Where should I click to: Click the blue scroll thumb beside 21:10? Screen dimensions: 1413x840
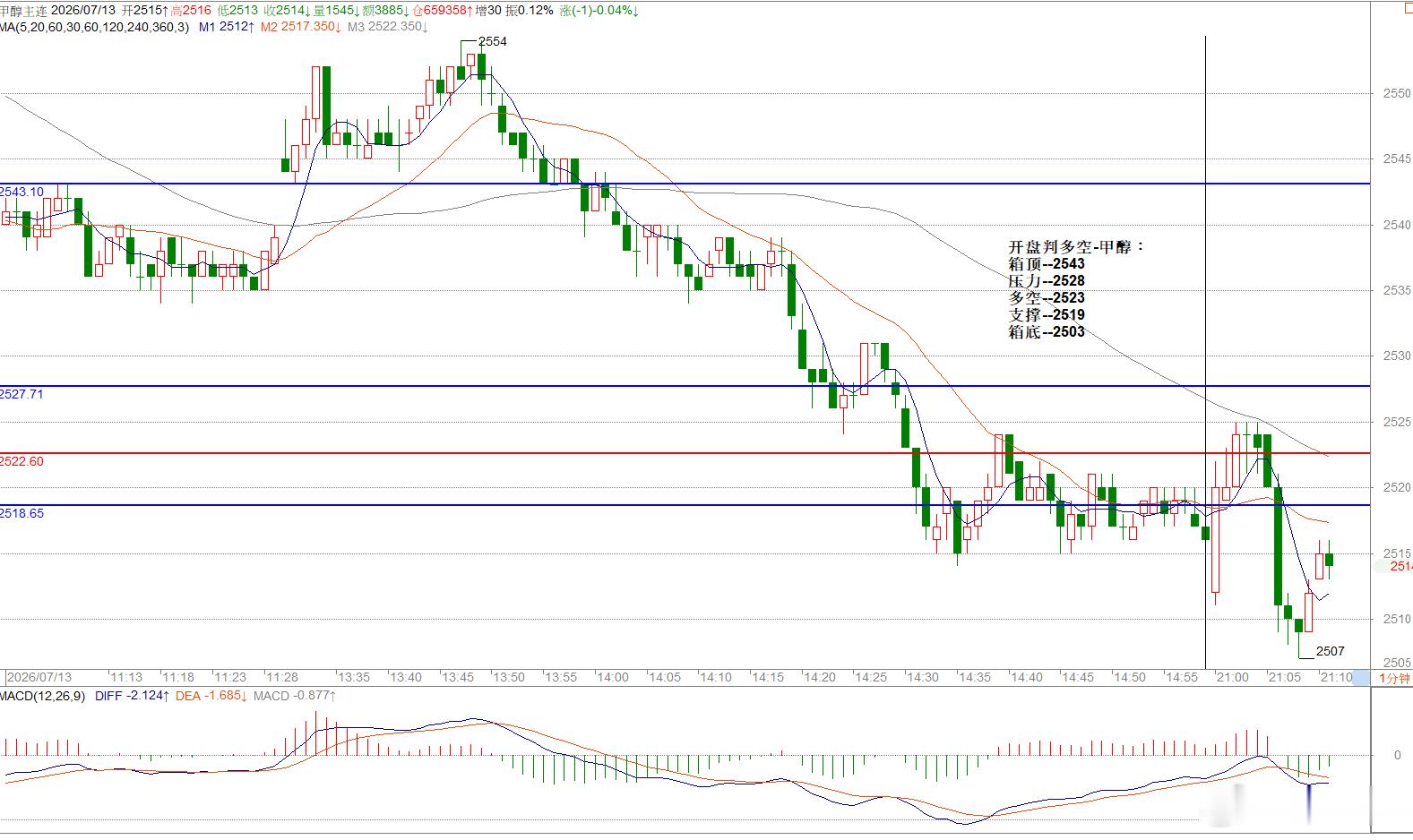(x=1360, y=678)
